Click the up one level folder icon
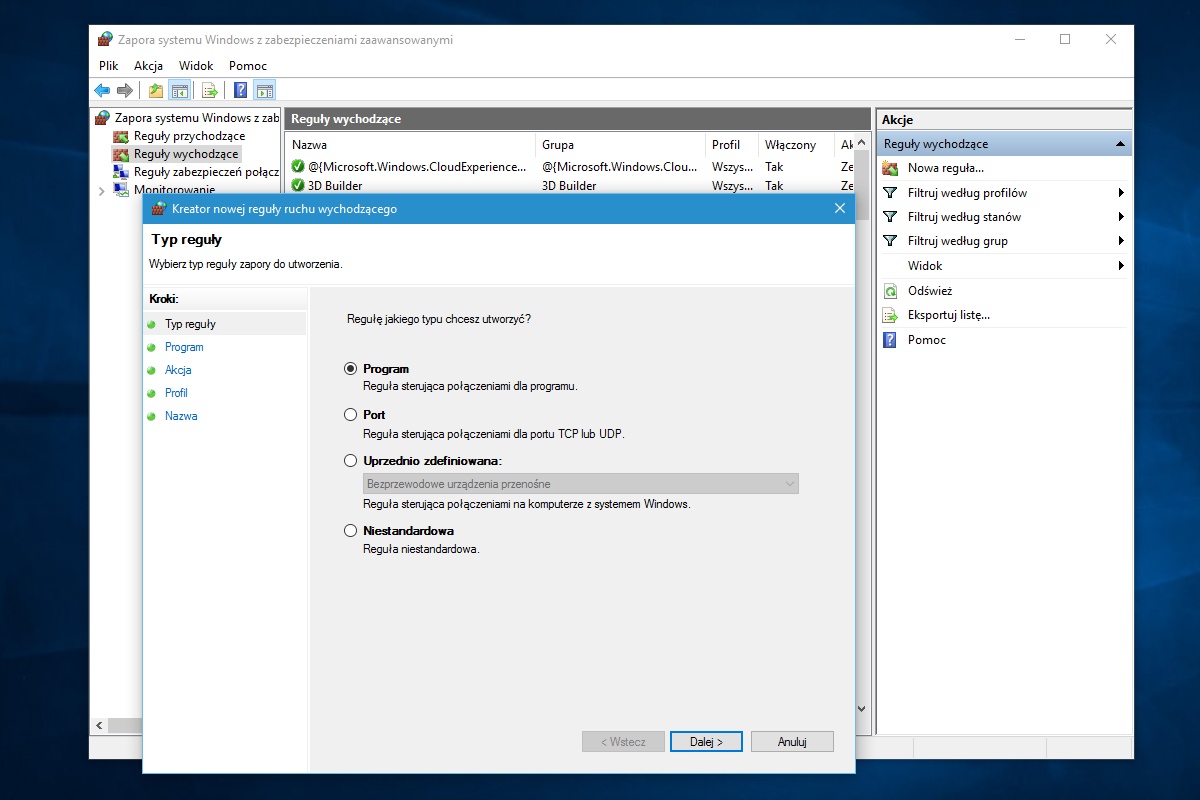 click(x=156, y=91)
